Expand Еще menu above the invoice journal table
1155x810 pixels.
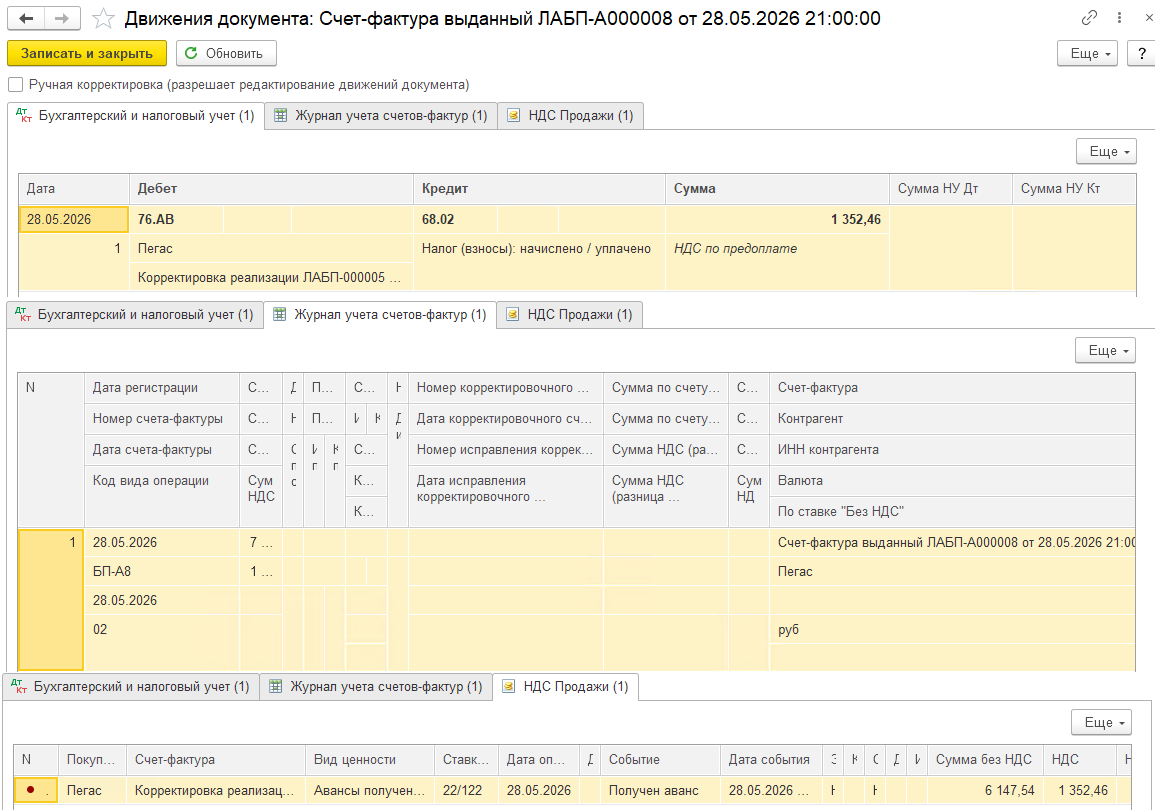1106,351
